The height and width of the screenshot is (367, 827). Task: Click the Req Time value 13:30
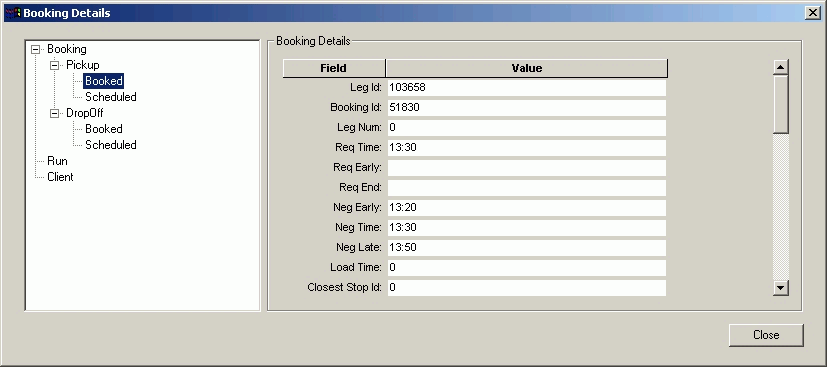coord(527,148)
